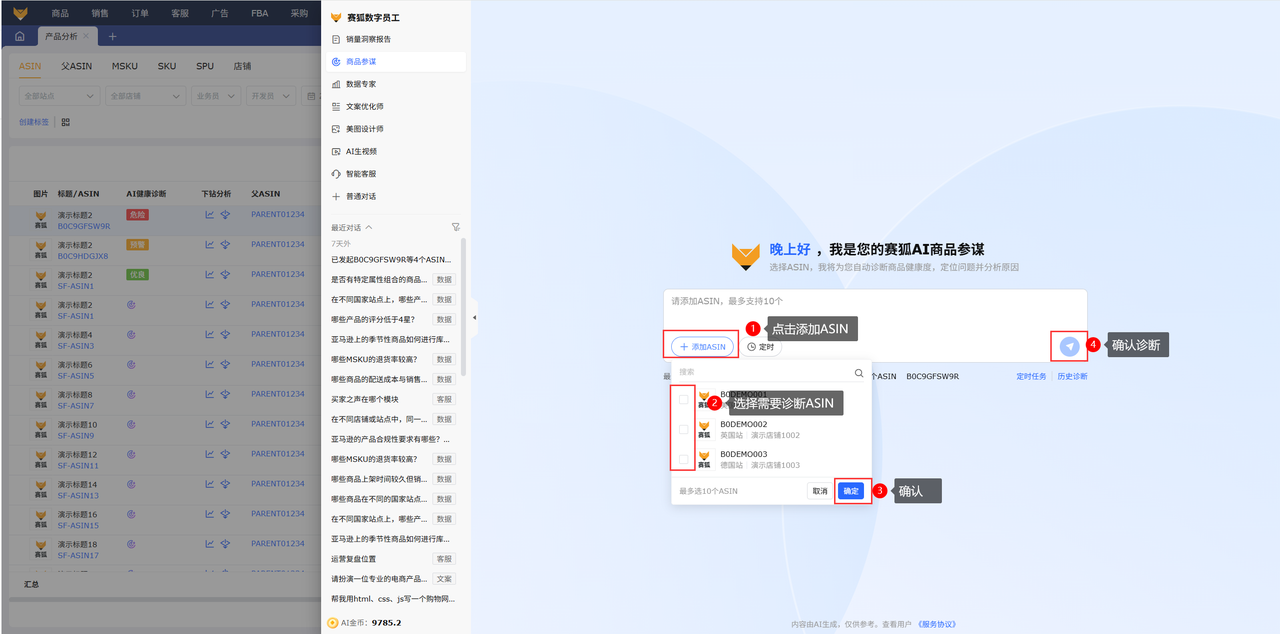Click the paper-plane send diagnosis button
1280x634 pixels.
(x=1070, y=346)
